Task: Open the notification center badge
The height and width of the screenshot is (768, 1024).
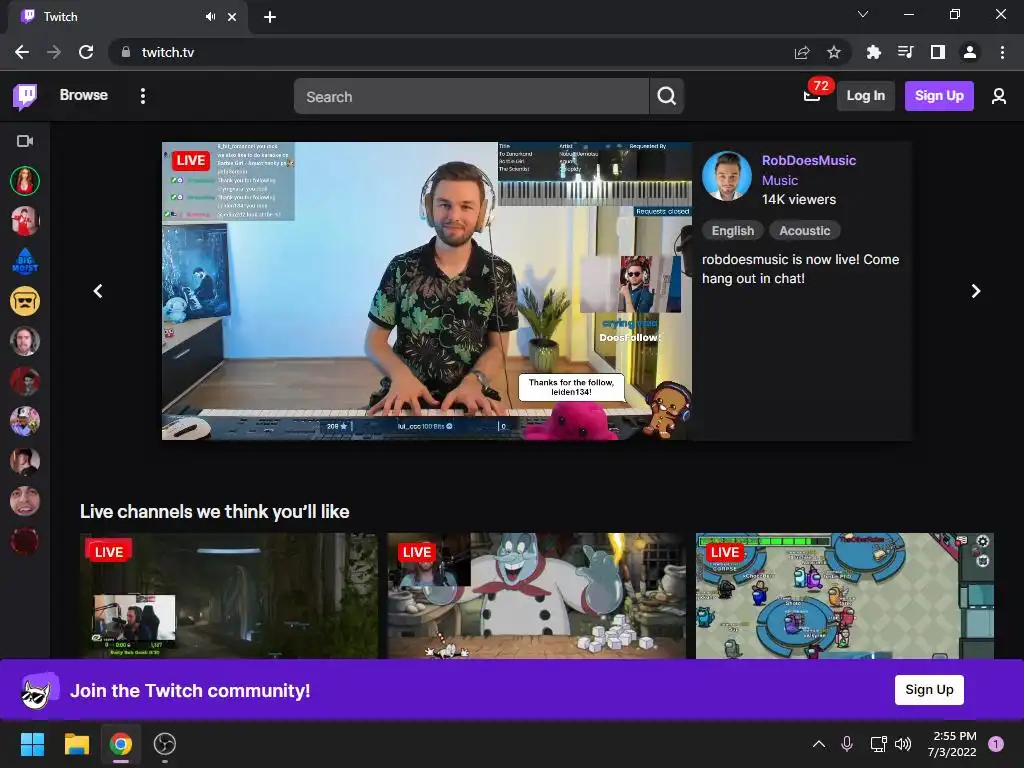Action: [x=996, y=744]
